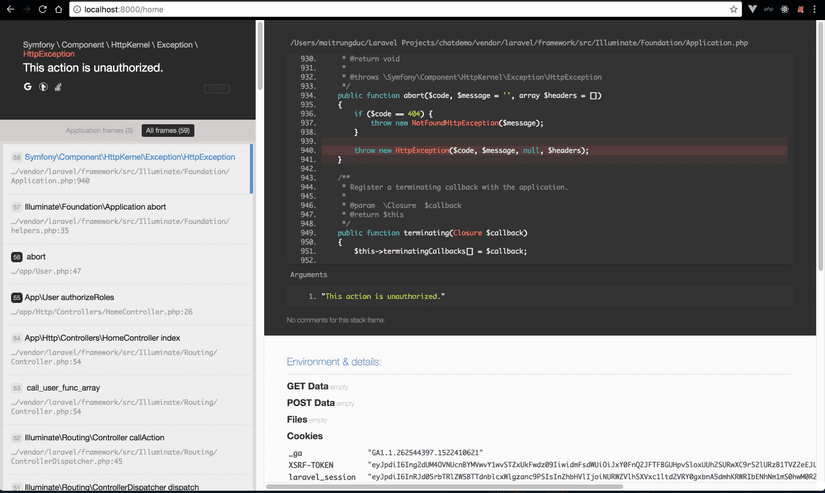Click the browser forward arrow

tap(26, 9)
